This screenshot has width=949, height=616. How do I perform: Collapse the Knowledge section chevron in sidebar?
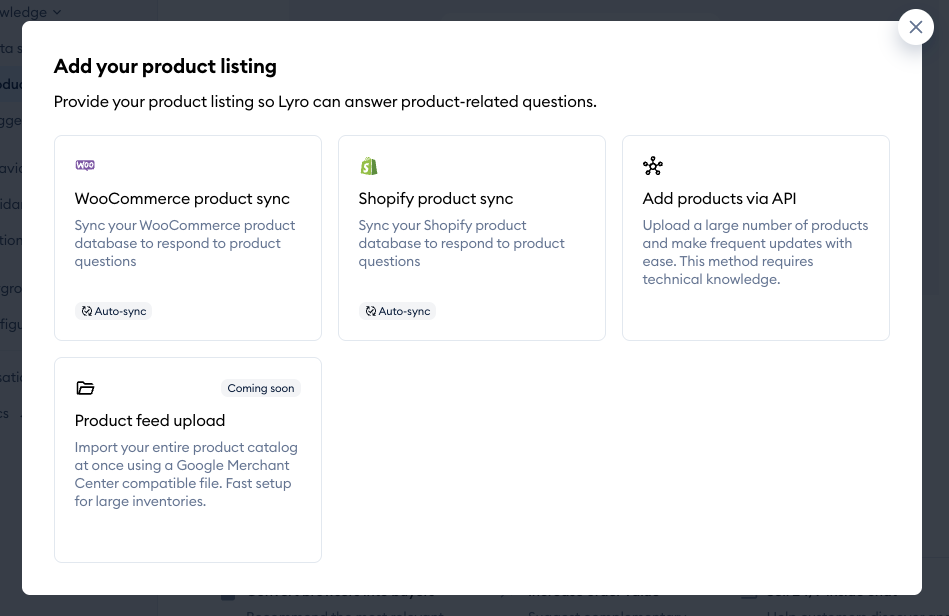coord(56,12)
